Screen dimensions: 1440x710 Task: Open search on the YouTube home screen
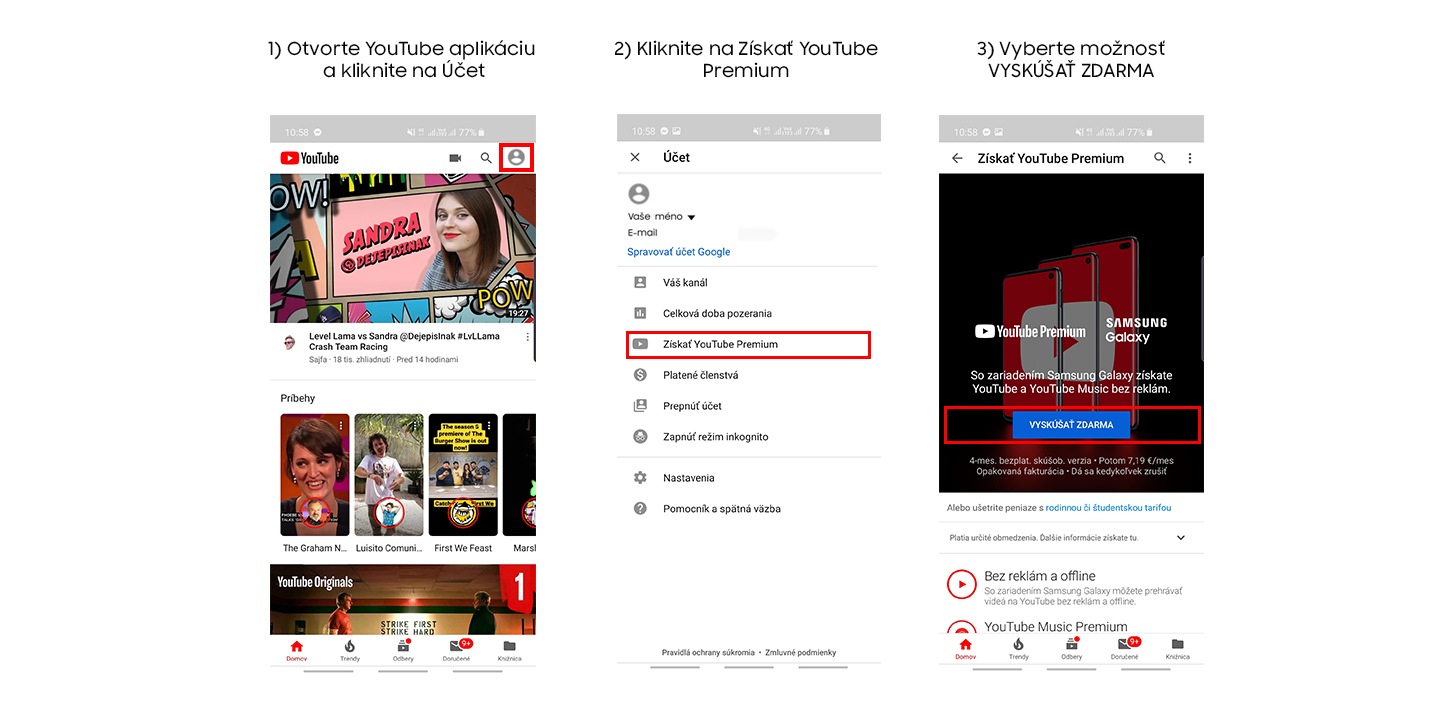(x=486, y=158)
